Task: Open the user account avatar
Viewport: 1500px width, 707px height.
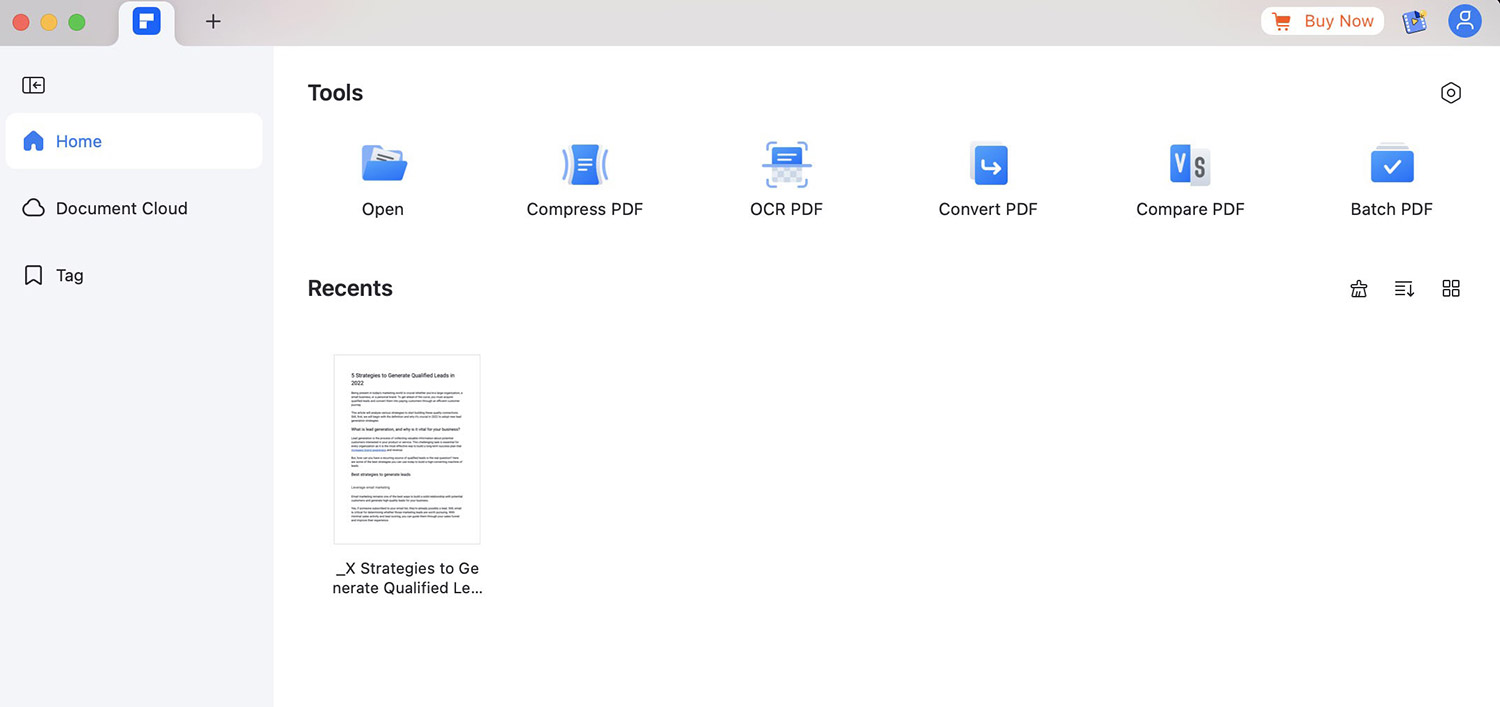Action: [1465, 21]
